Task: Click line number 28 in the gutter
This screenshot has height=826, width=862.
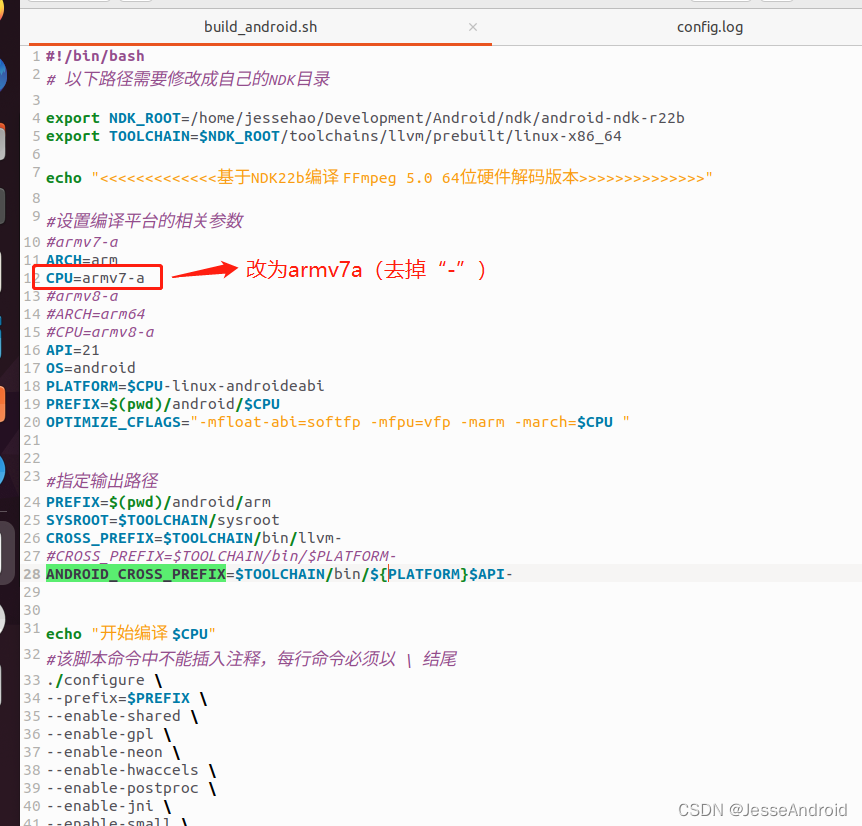Action: click(32, 574)
